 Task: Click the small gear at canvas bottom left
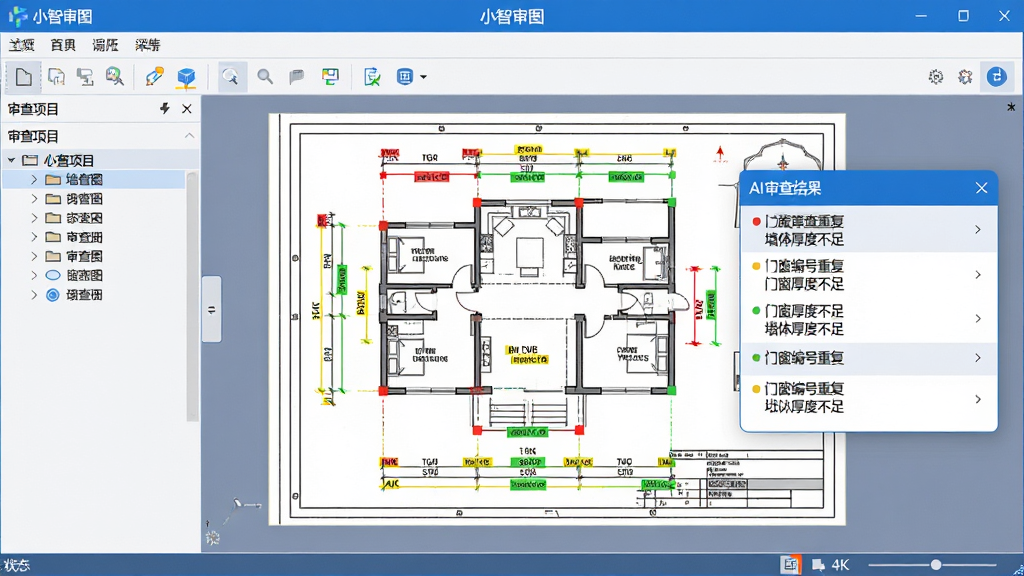(212, 538)
